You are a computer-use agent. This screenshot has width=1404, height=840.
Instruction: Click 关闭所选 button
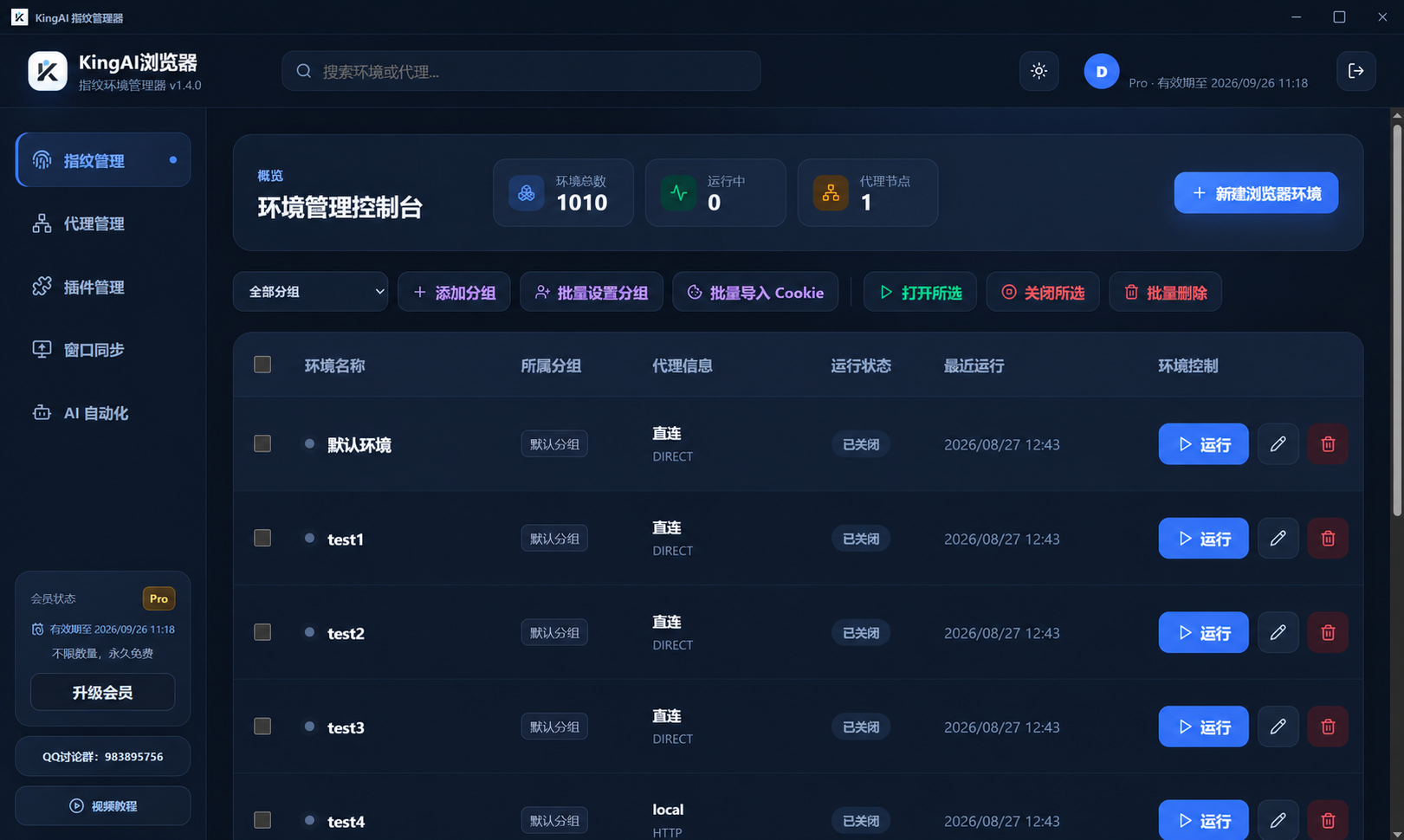tap(1043, 292)
